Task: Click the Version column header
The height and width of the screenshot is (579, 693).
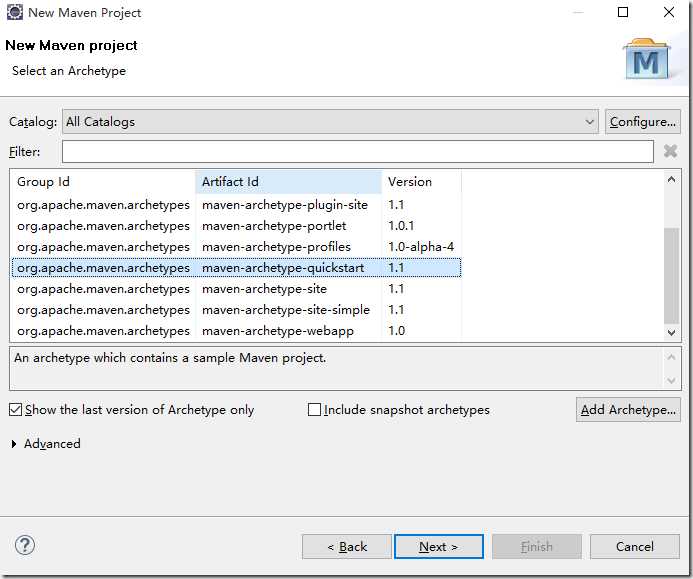Action: click(x=420, y=182)
